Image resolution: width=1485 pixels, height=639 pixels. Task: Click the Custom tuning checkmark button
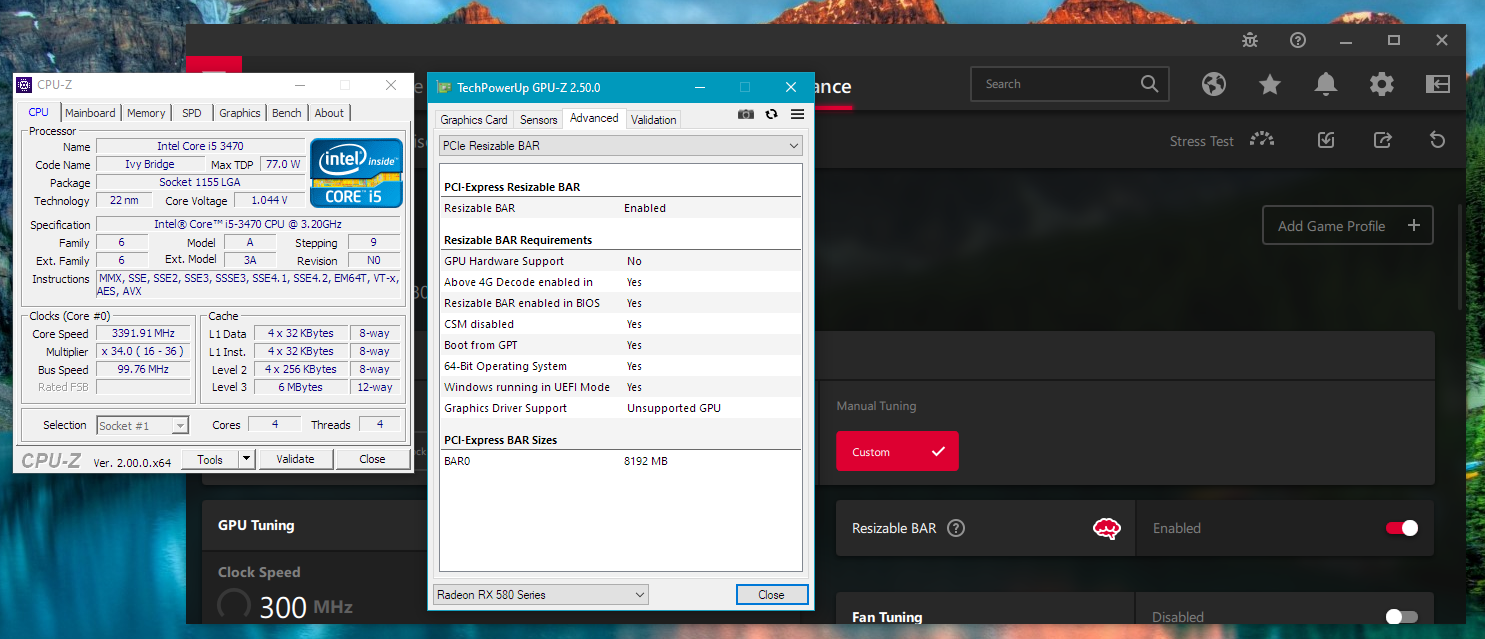click(897, 451)
